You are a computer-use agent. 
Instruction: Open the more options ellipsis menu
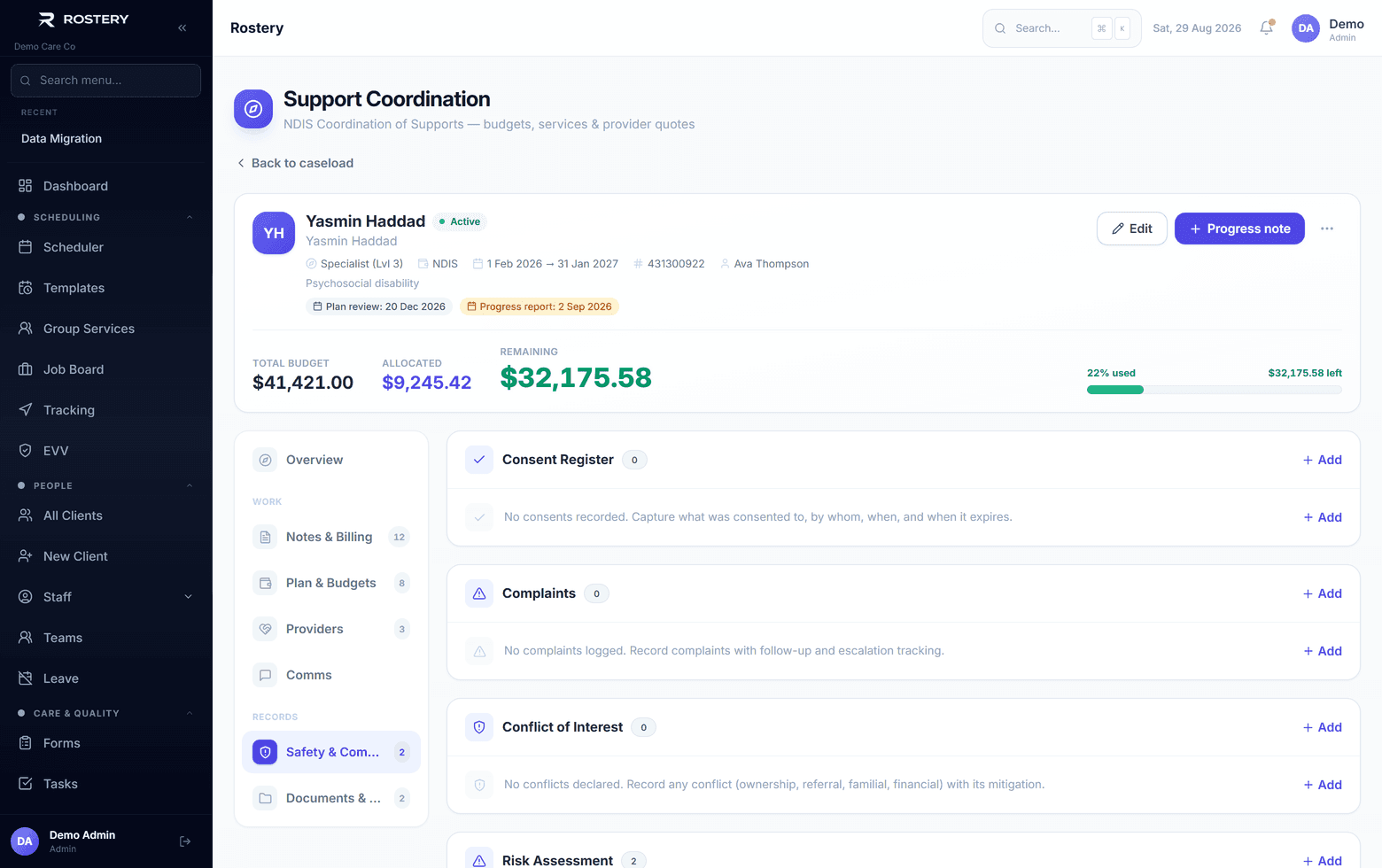tap(1327, 229)
